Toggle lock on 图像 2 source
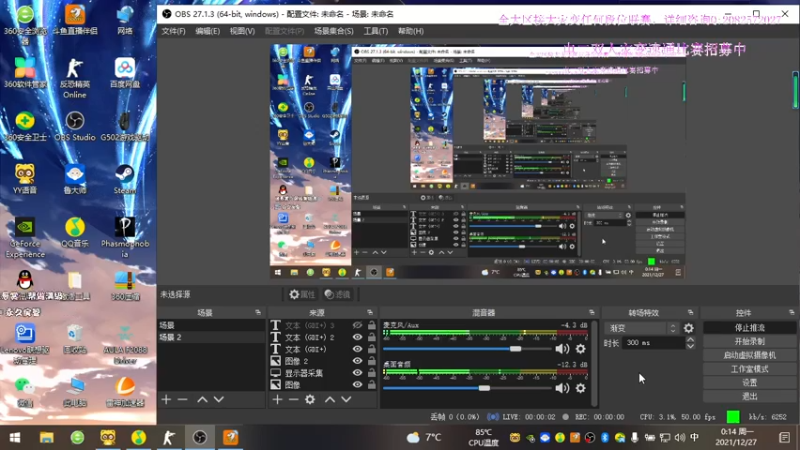This screenshot has width=800, height=450. 371,361
